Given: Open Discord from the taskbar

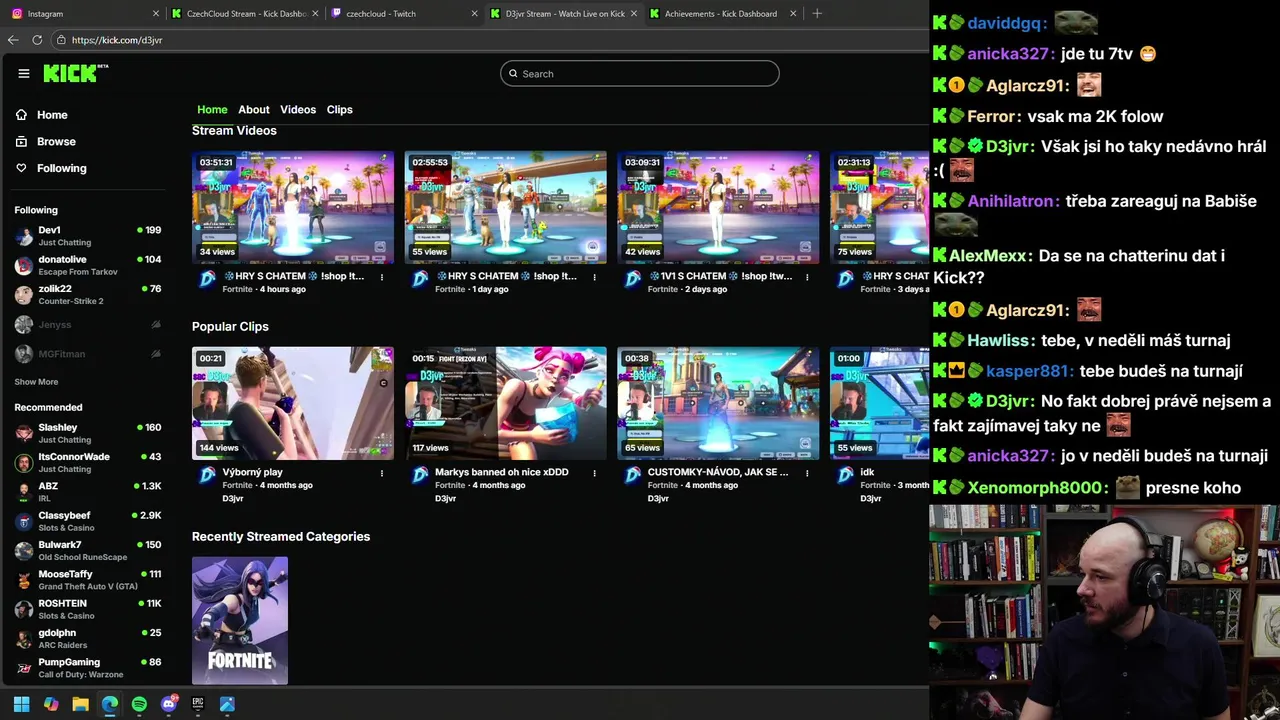Looking at the screenshot, I should [x=169, y=704].
